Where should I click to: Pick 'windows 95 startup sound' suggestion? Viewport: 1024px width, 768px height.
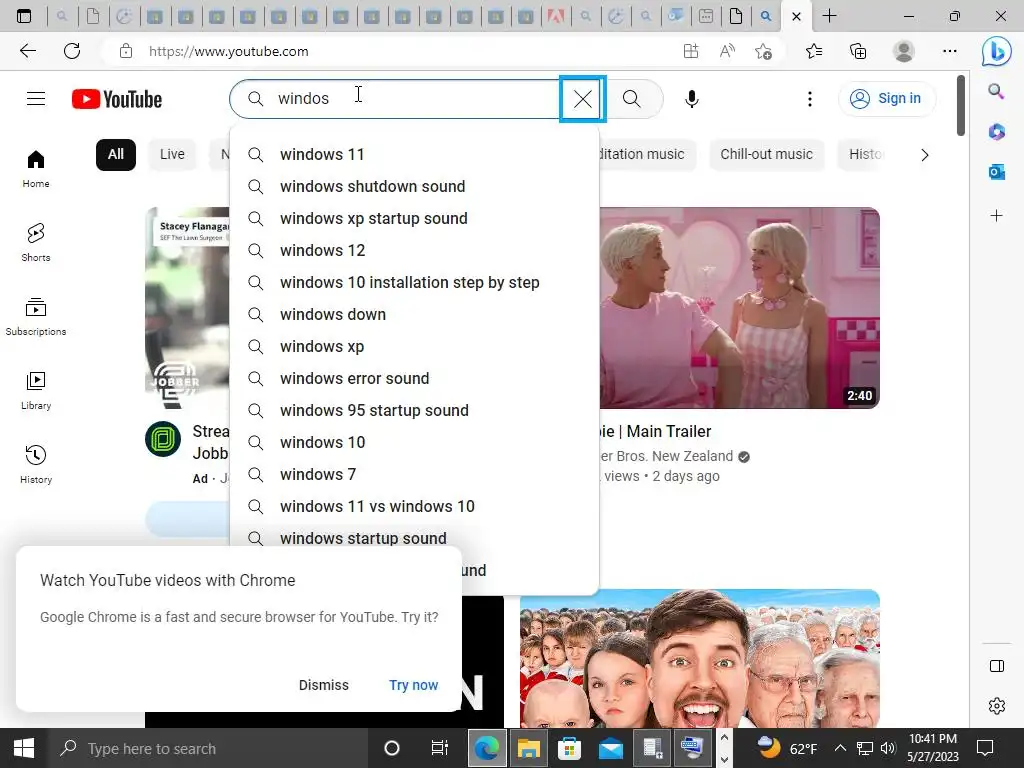tap(414, 411)
